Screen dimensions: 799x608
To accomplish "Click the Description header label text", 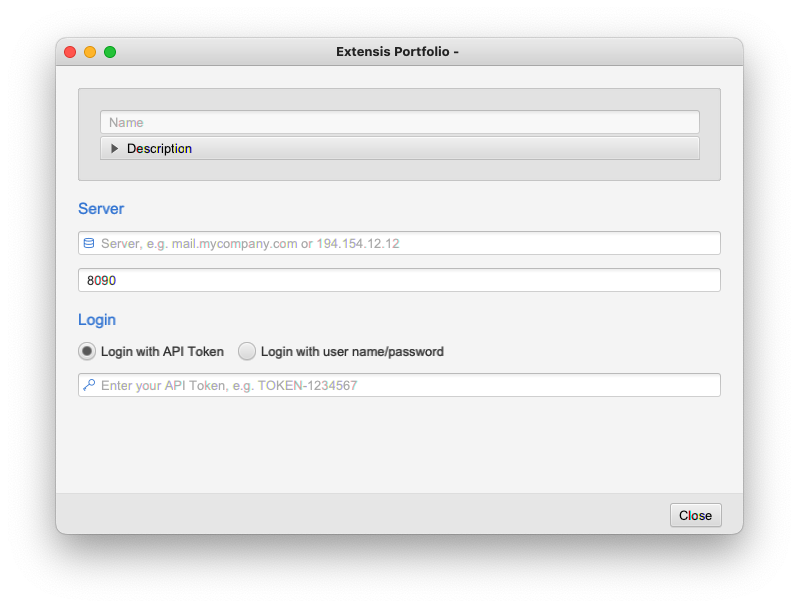I will coord(159,148).
